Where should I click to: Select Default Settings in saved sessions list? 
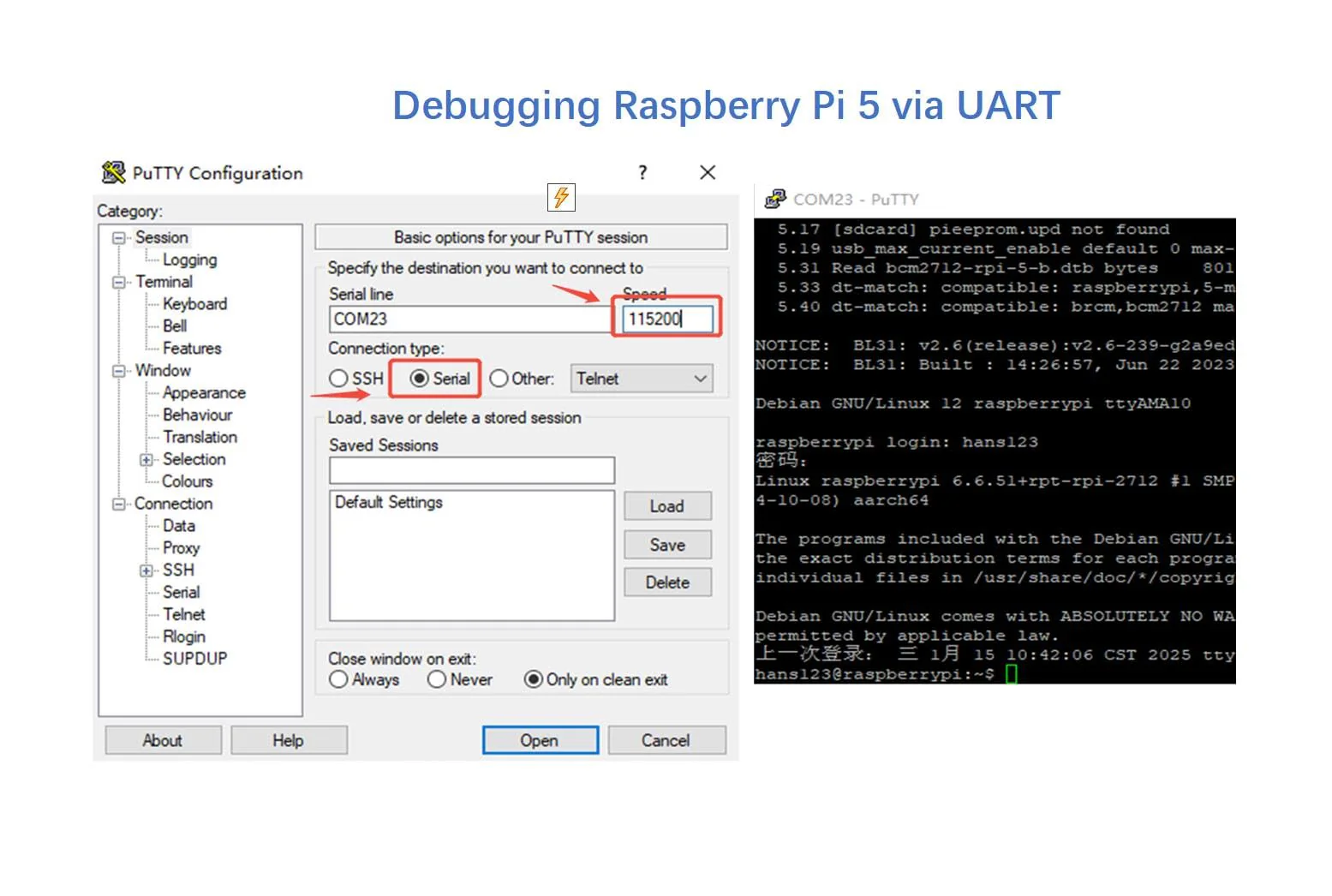[388, 502]
